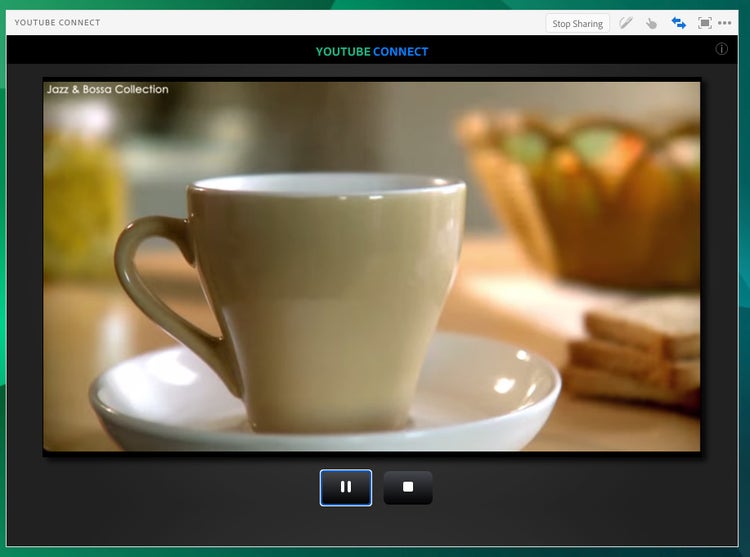Click the Jazz & Bossa Collection video frame
This screenshot has width=750, height=557.
[x=372, y=266]
